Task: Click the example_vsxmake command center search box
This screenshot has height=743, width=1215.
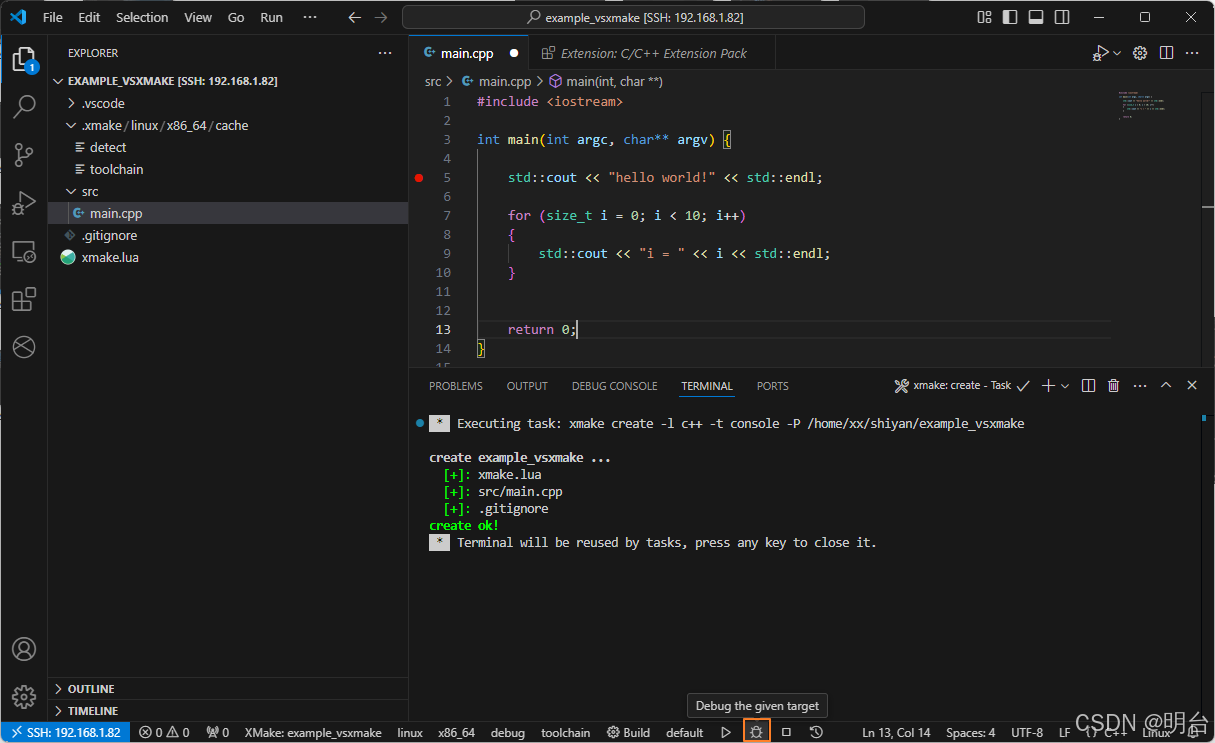Action: [x=633, y=17]
